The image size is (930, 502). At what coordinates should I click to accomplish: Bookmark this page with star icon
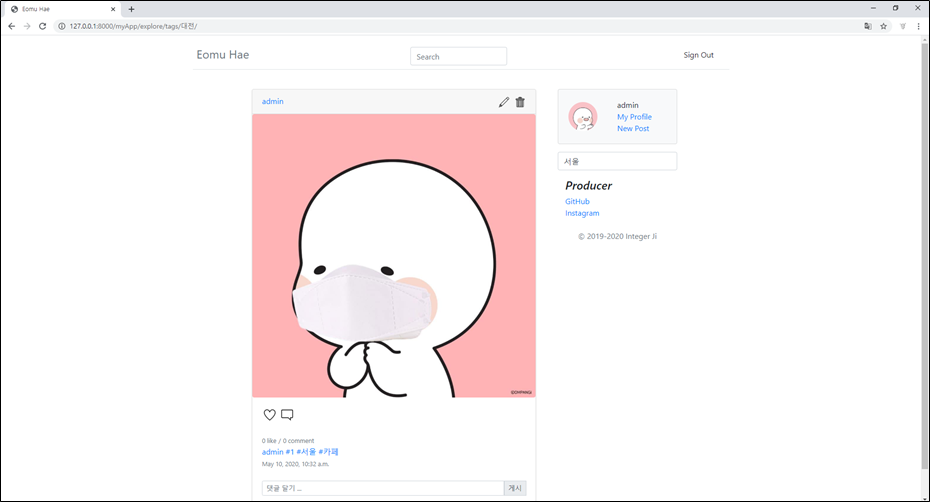click(883, 26)
